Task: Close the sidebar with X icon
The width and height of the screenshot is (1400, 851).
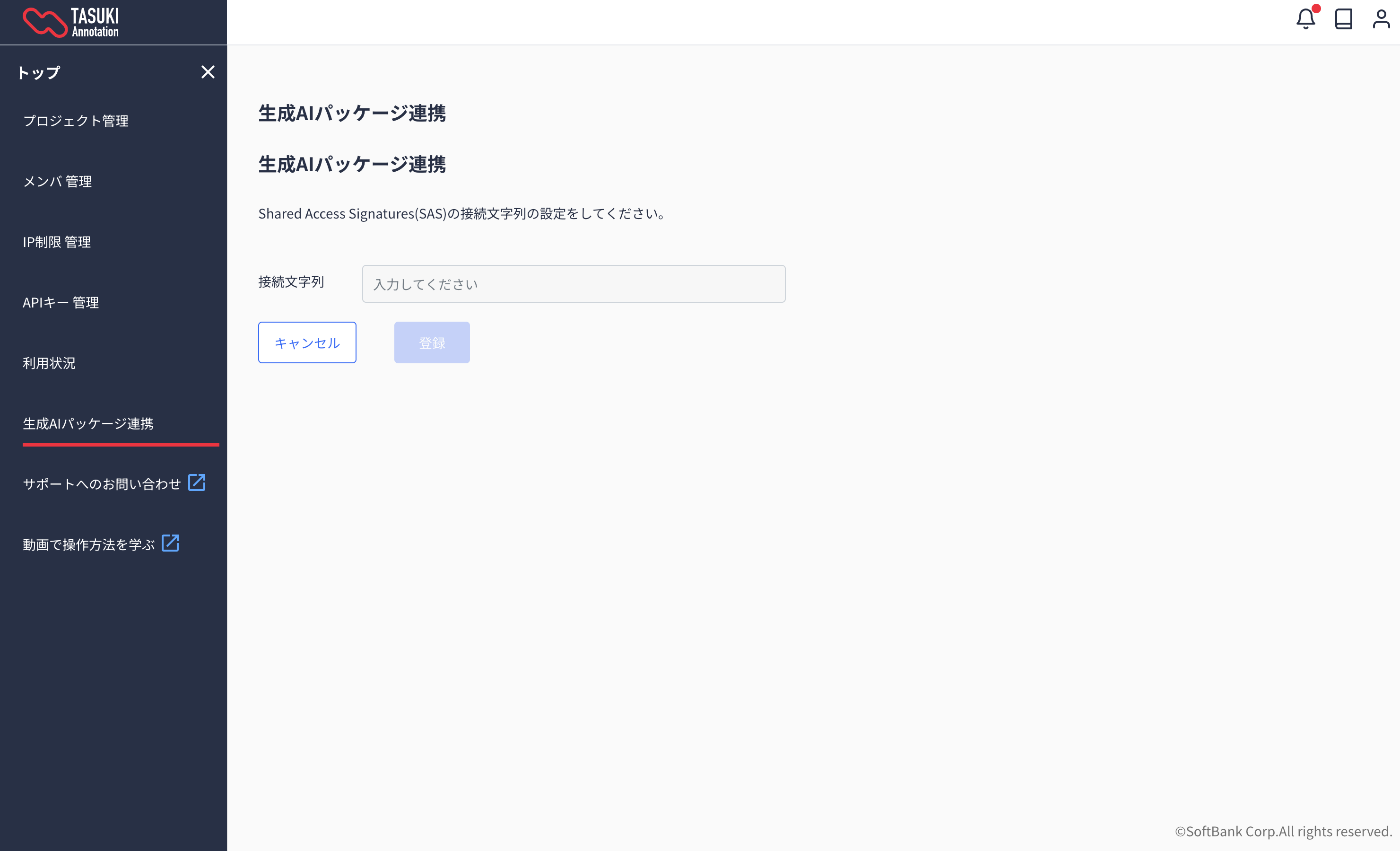Action: [x=208, y=72]
